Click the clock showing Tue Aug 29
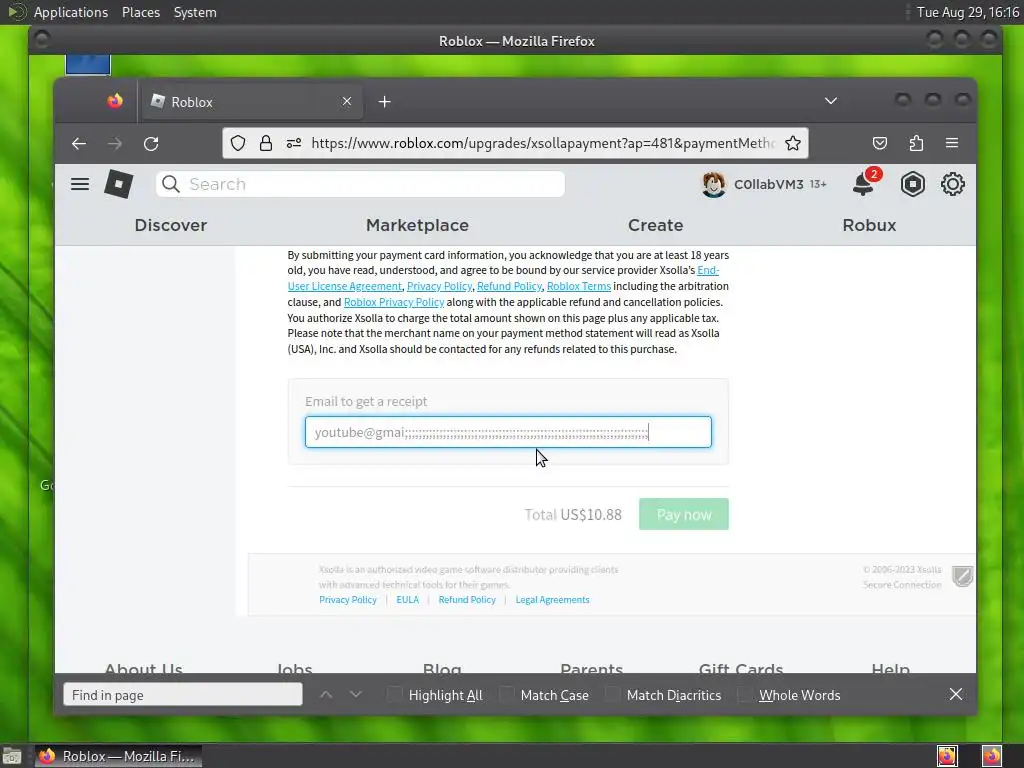Screen dimensions: 1024x768 coord(968,12)
